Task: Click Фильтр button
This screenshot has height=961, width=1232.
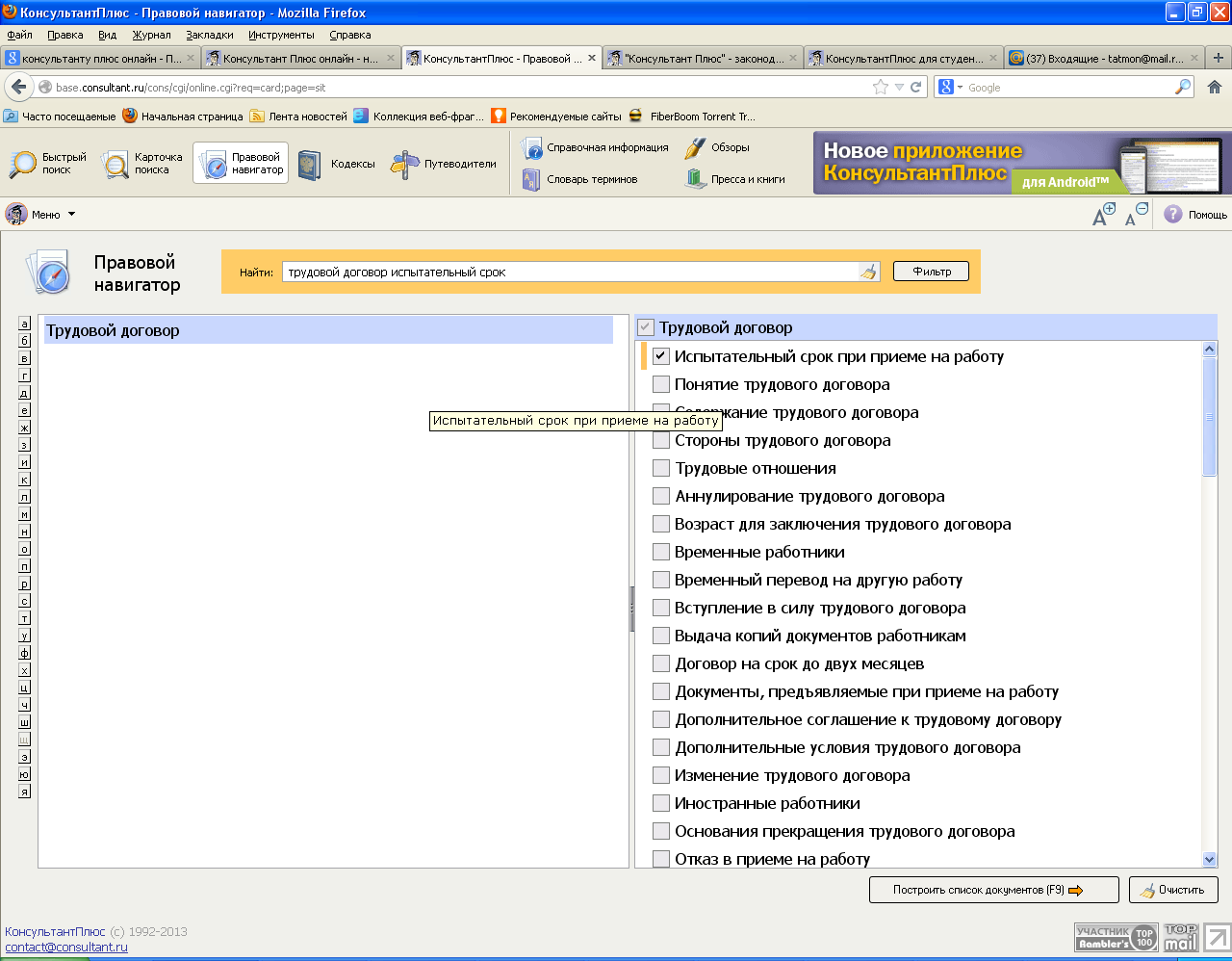Action: (x=931, y=272)
